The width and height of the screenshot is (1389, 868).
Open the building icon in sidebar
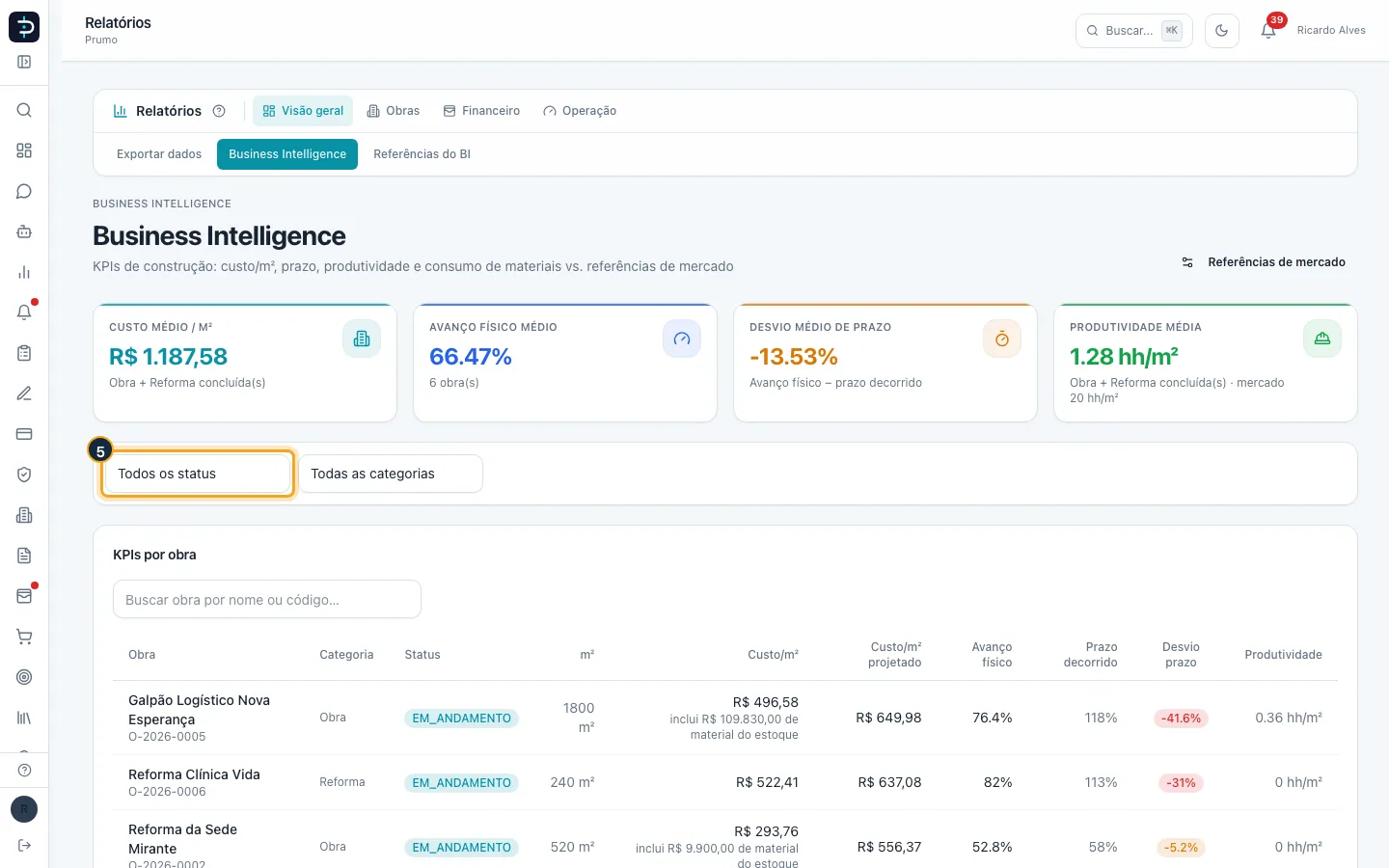[24, 515]
